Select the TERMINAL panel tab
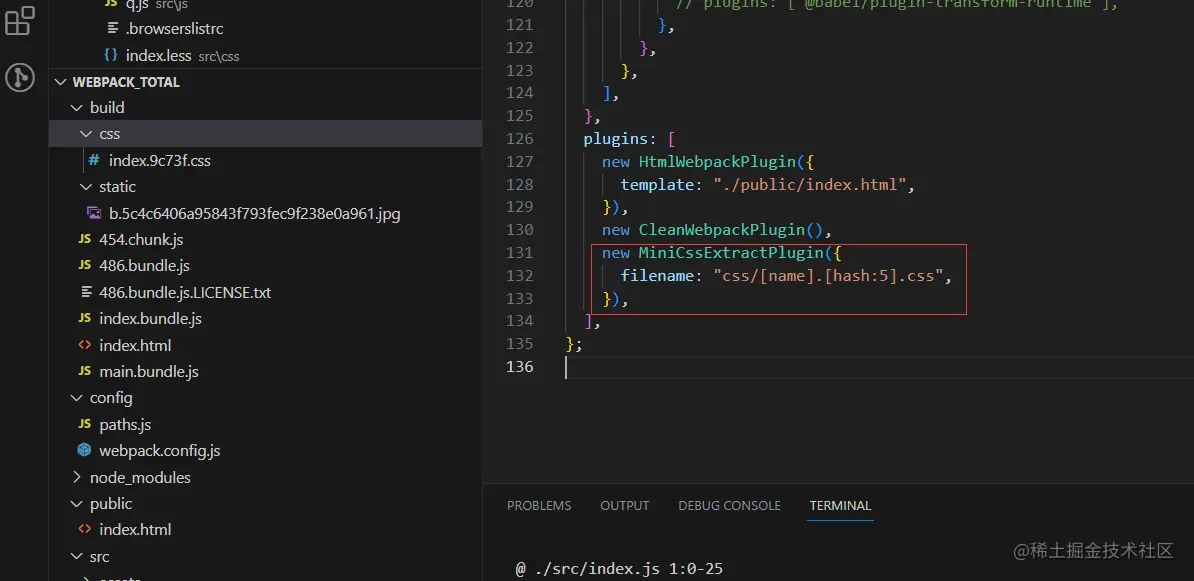This screenshot has height=581, width=1194. [x=840, y=506]
